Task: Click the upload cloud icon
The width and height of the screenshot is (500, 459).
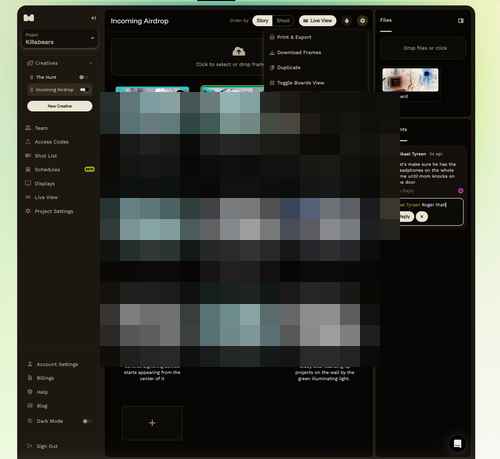Action: (x=239, y=51)
